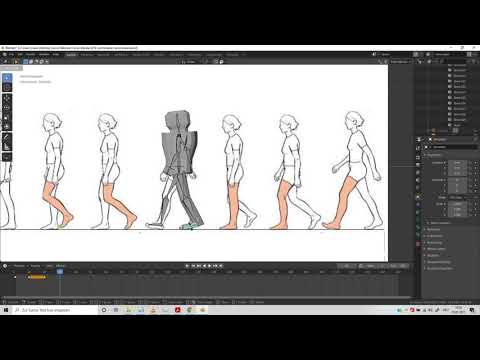Click the outliner search field
The image size is (480, 360).
pos(455,61)
